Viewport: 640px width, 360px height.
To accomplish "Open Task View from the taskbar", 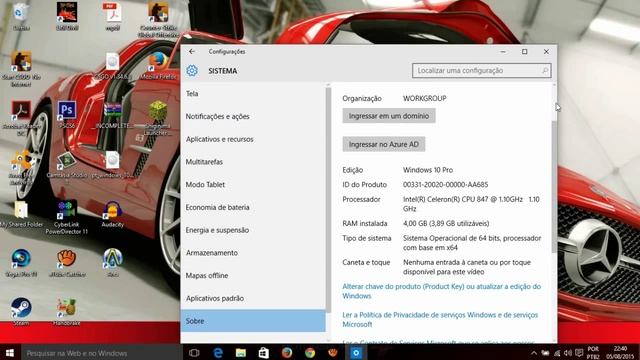I will 194,353.
